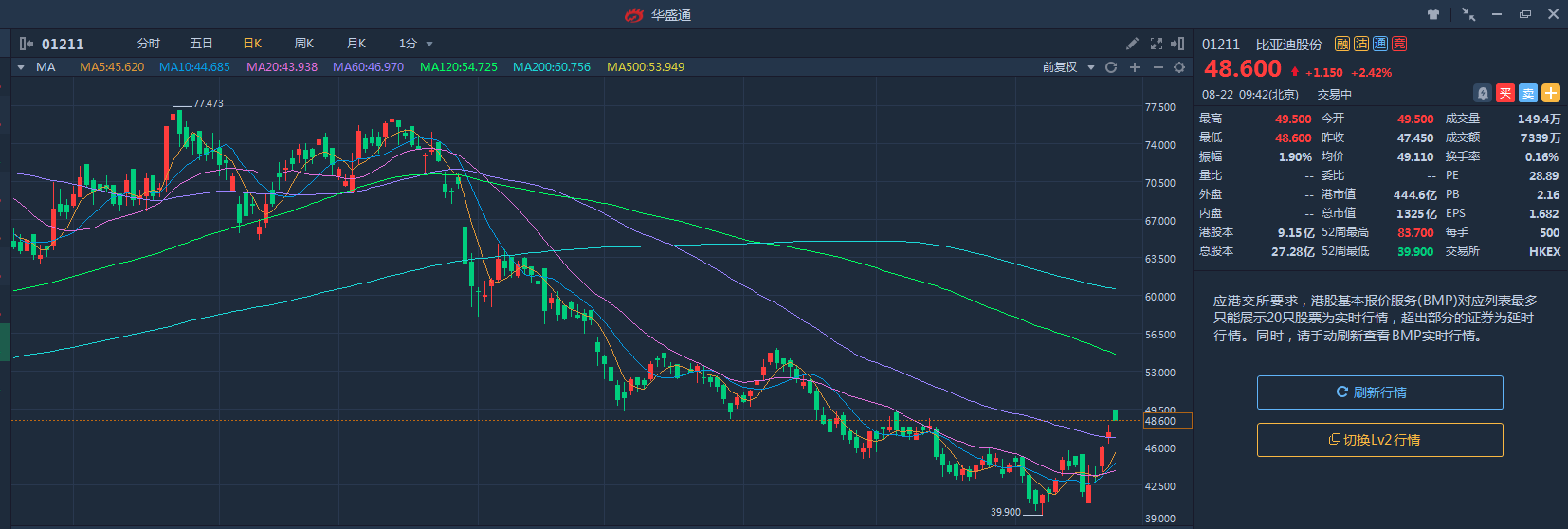Screen dimensions: 1568x529
Task: Set a price alert bell
Action: click(1483, 93)
